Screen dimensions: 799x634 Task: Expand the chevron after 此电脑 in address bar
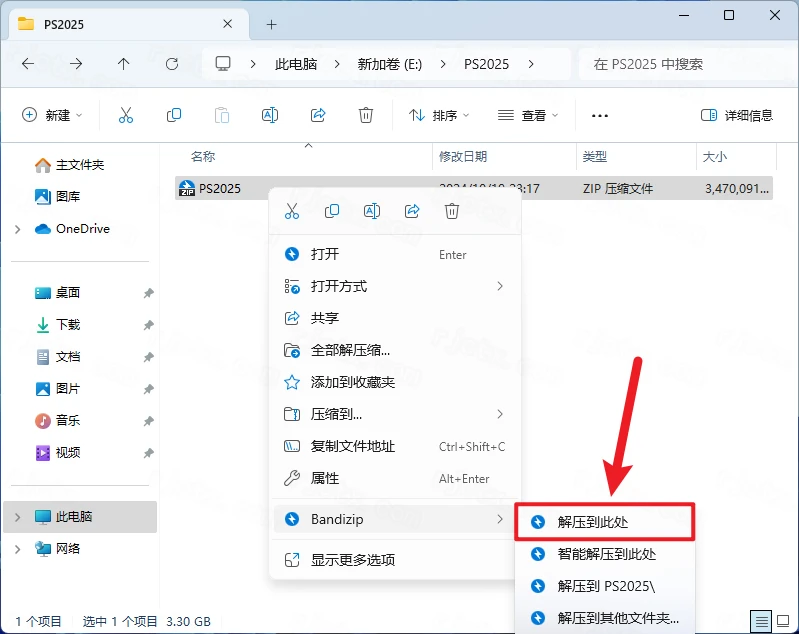(x=337, y=64)
